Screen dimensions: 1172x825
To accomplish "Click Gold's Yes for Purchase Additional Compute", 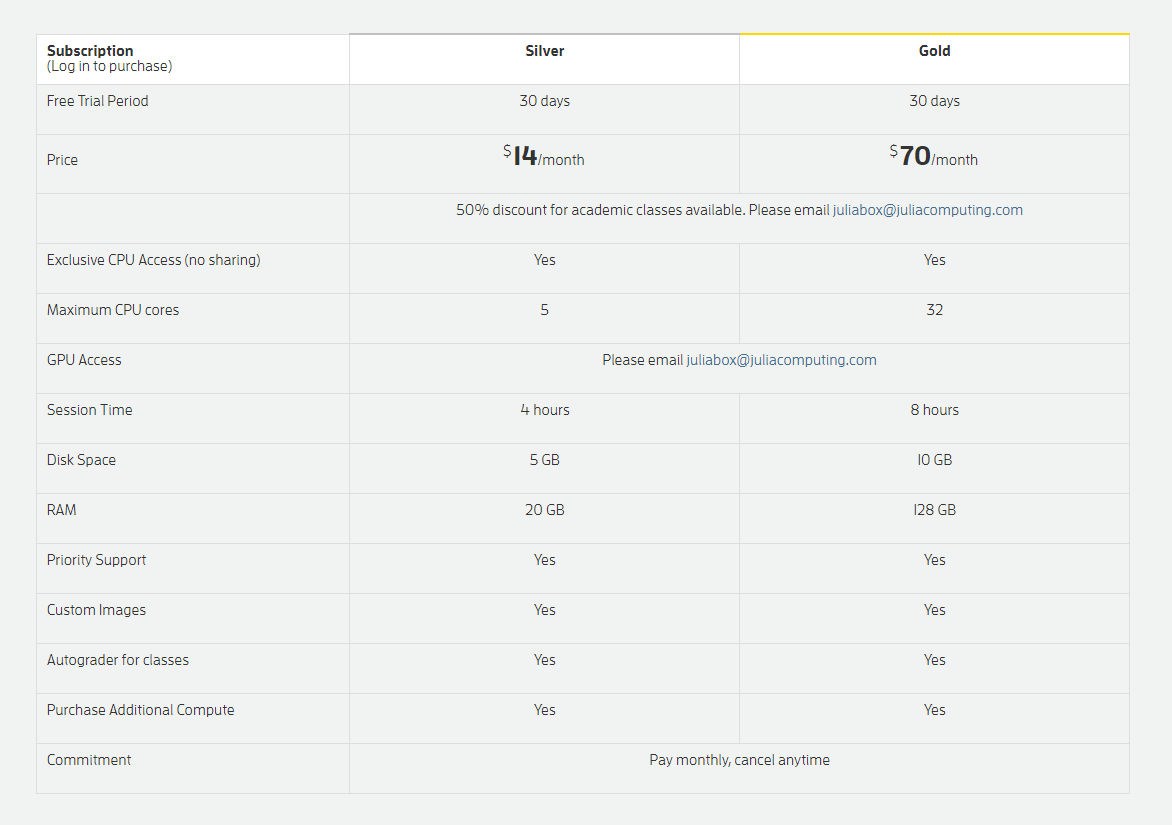I will click(x=934, y=711).
